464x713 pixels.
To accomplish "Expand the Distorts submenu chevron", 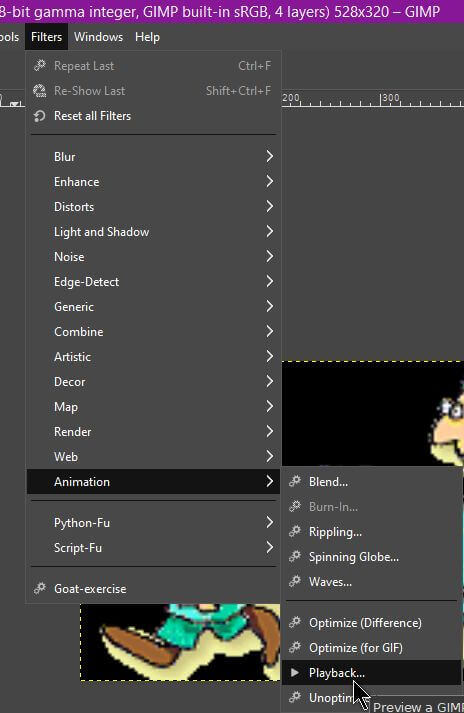I will (x=270, y=206).
